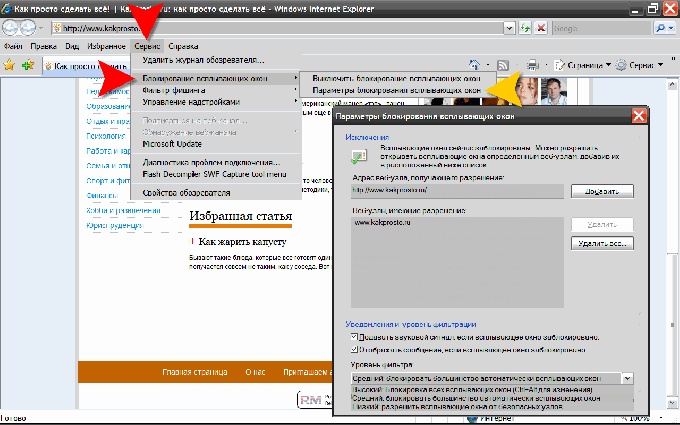
Task: Open the Управление надстройками submenu
Action: [x=216, y=102]
